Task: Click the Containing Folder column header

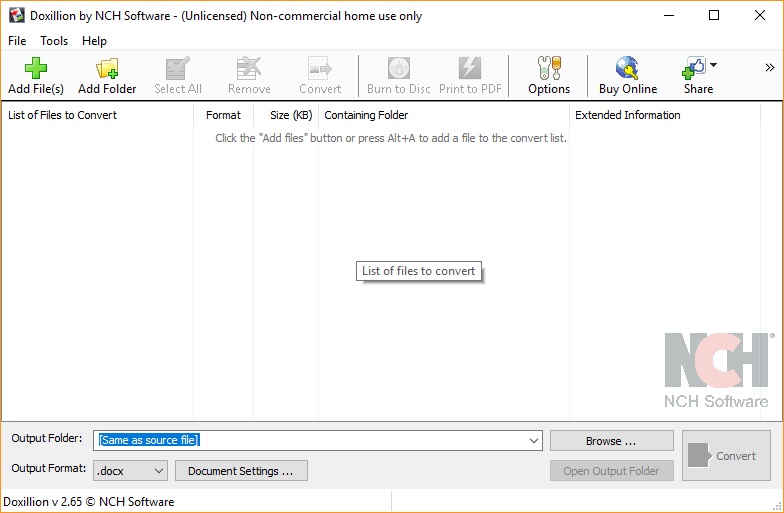Action: click(x=444, y=115)
